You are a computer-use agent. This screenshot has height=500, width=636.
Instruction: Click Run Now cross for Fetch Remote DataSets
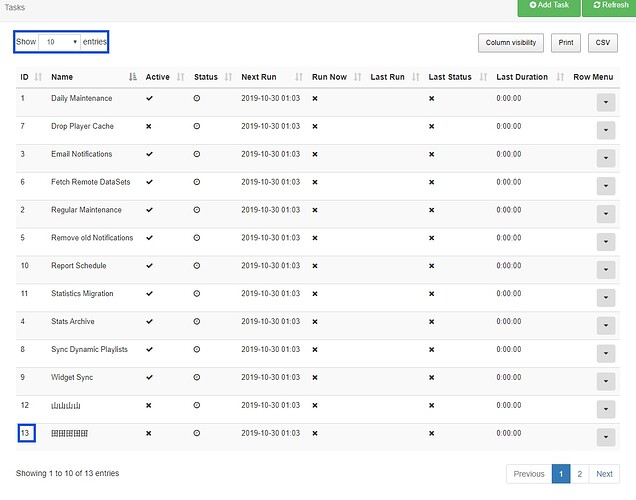pos(315,182)
